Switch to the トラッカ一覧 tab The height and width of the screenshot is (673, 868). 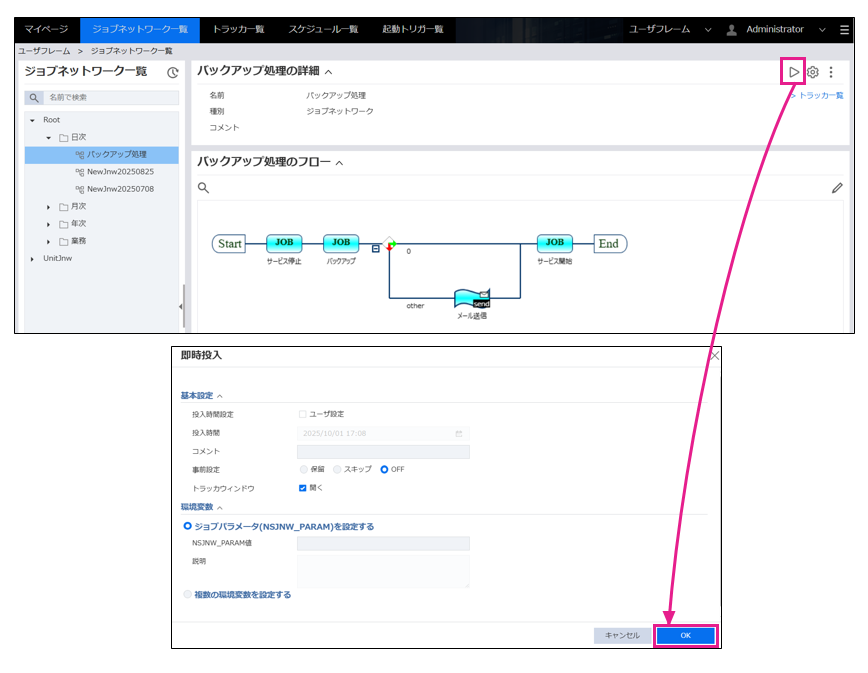(x=238, y=30)
